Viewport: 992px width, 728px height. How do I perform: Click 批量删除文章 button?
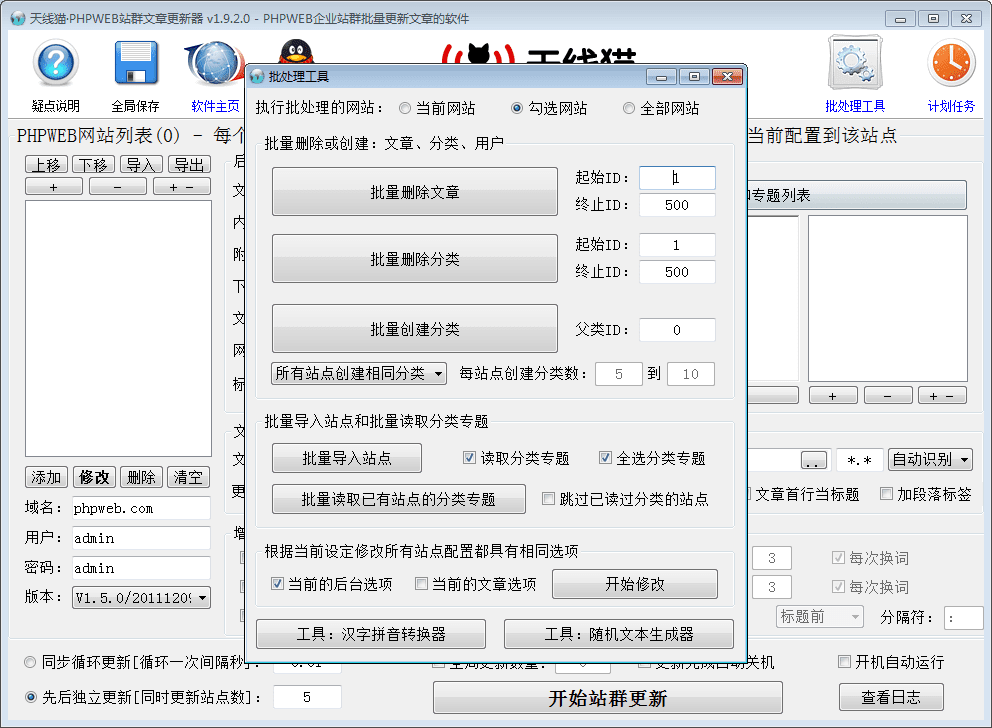415,192
